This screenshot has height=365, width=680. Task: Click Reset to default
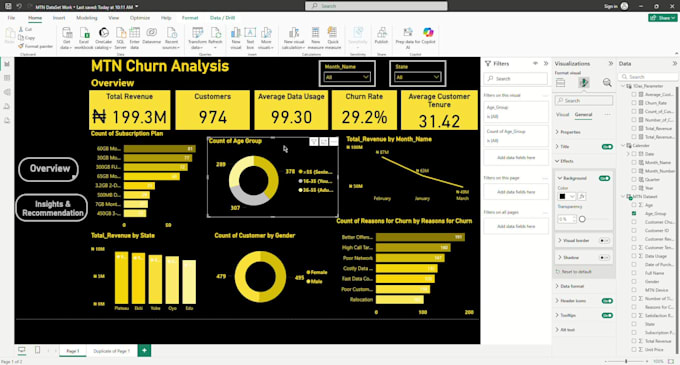pyautogui.click(x=576, y=272)
